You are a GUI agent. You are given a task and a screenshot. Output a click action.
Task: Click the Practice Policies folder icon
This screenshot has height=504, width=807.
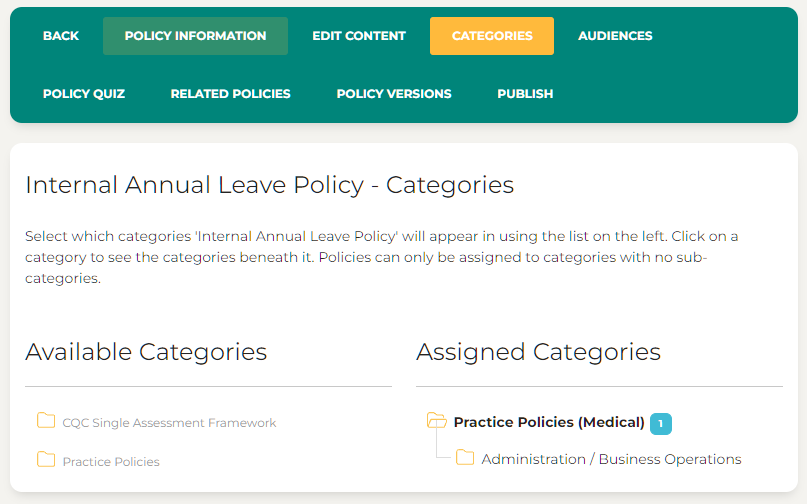coord(46,460)
